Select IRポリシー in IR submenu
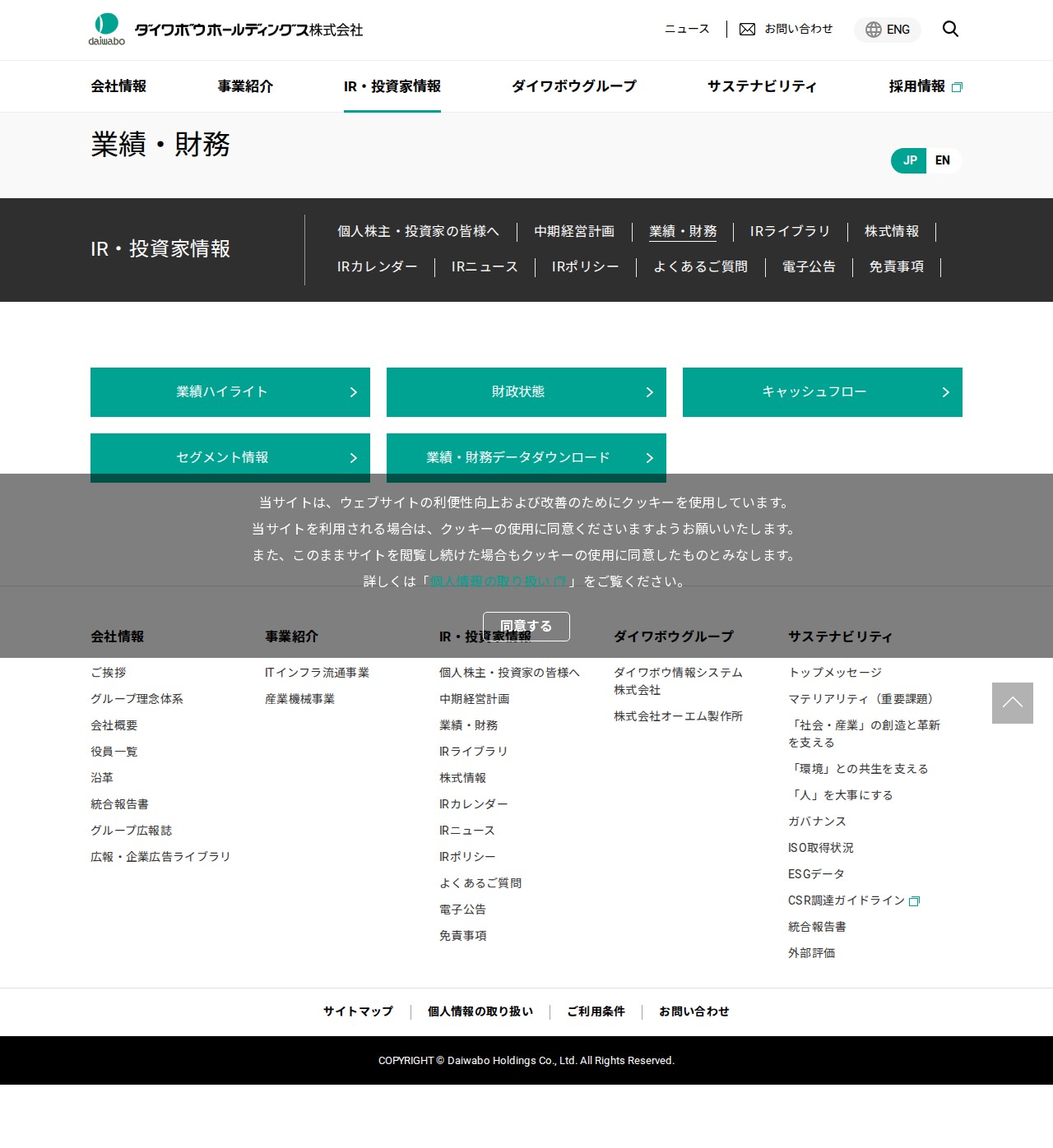 (x=586, y=267)
